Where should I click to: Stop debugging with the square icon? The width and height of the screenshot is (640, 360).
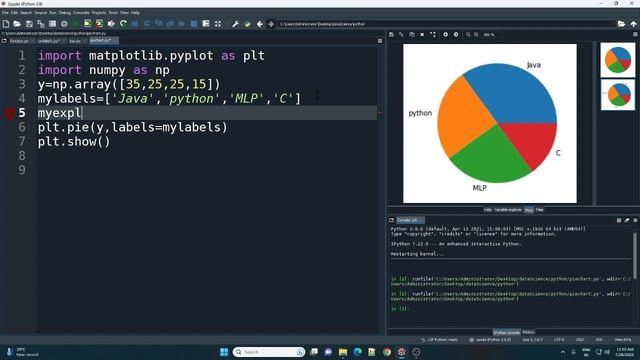(x=194, y=24)
